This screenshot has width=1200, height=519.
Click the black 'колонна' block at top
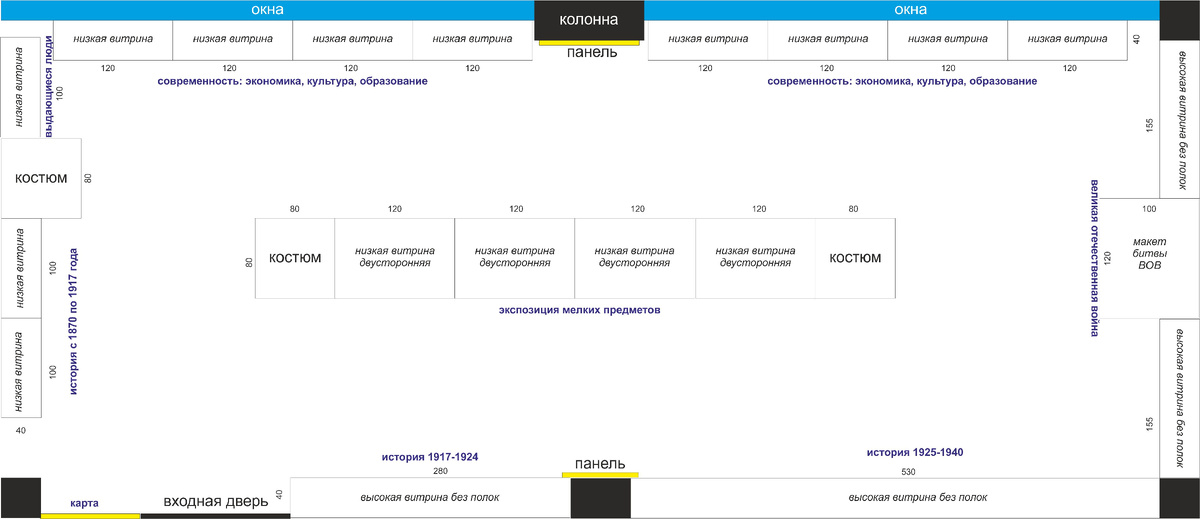tap(589, 20)
